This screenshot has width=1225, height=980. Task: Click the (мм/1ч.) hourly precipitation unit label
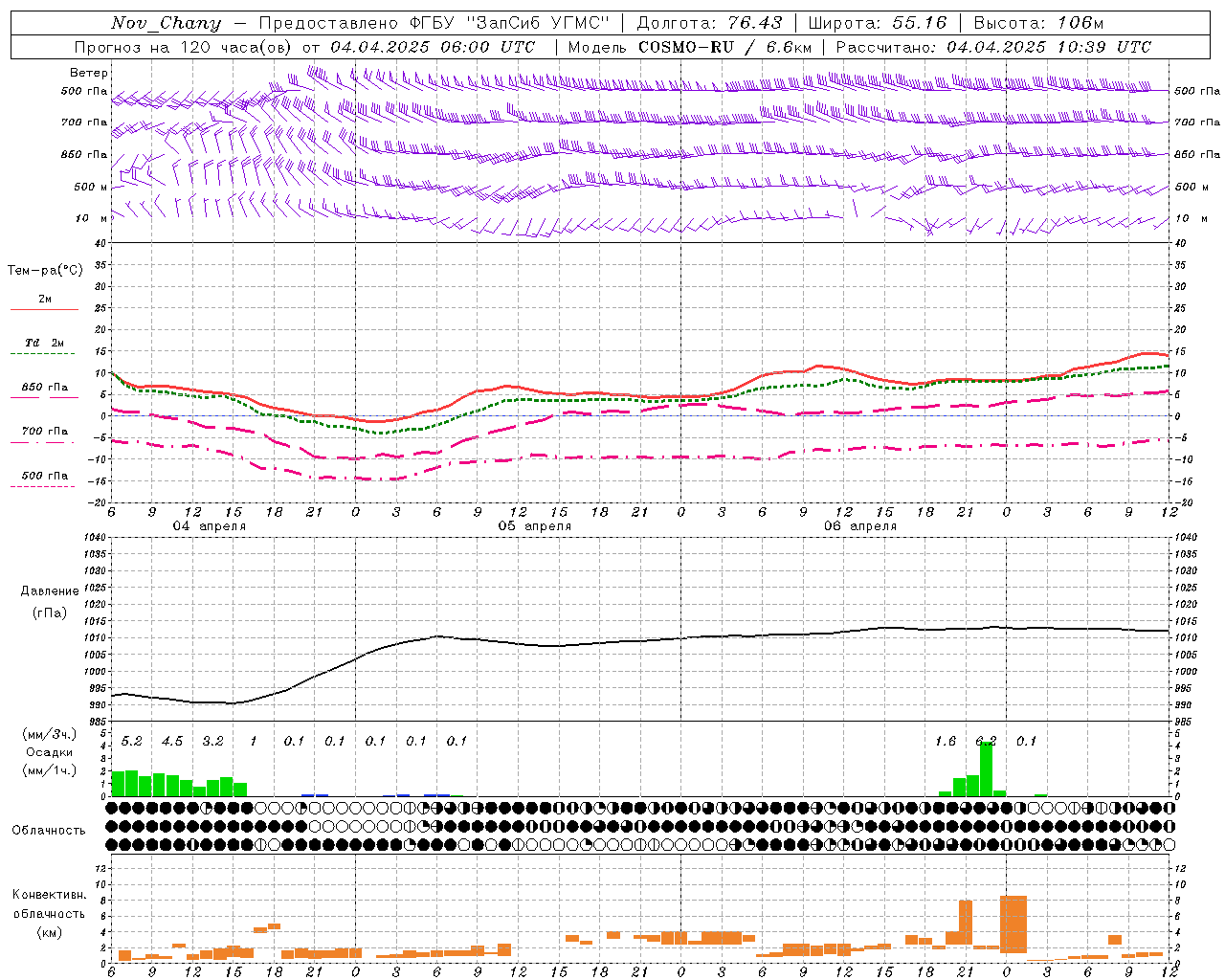[49, 769]
